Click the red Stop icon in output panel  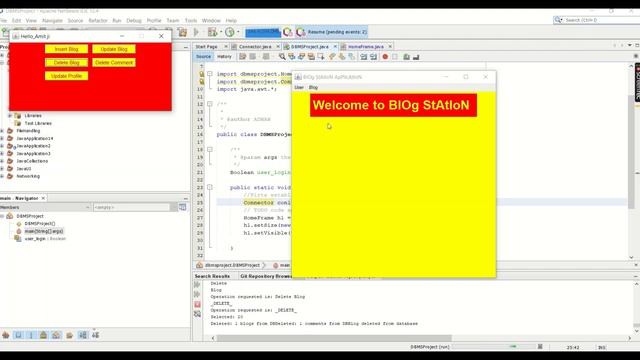click(198, 304)
